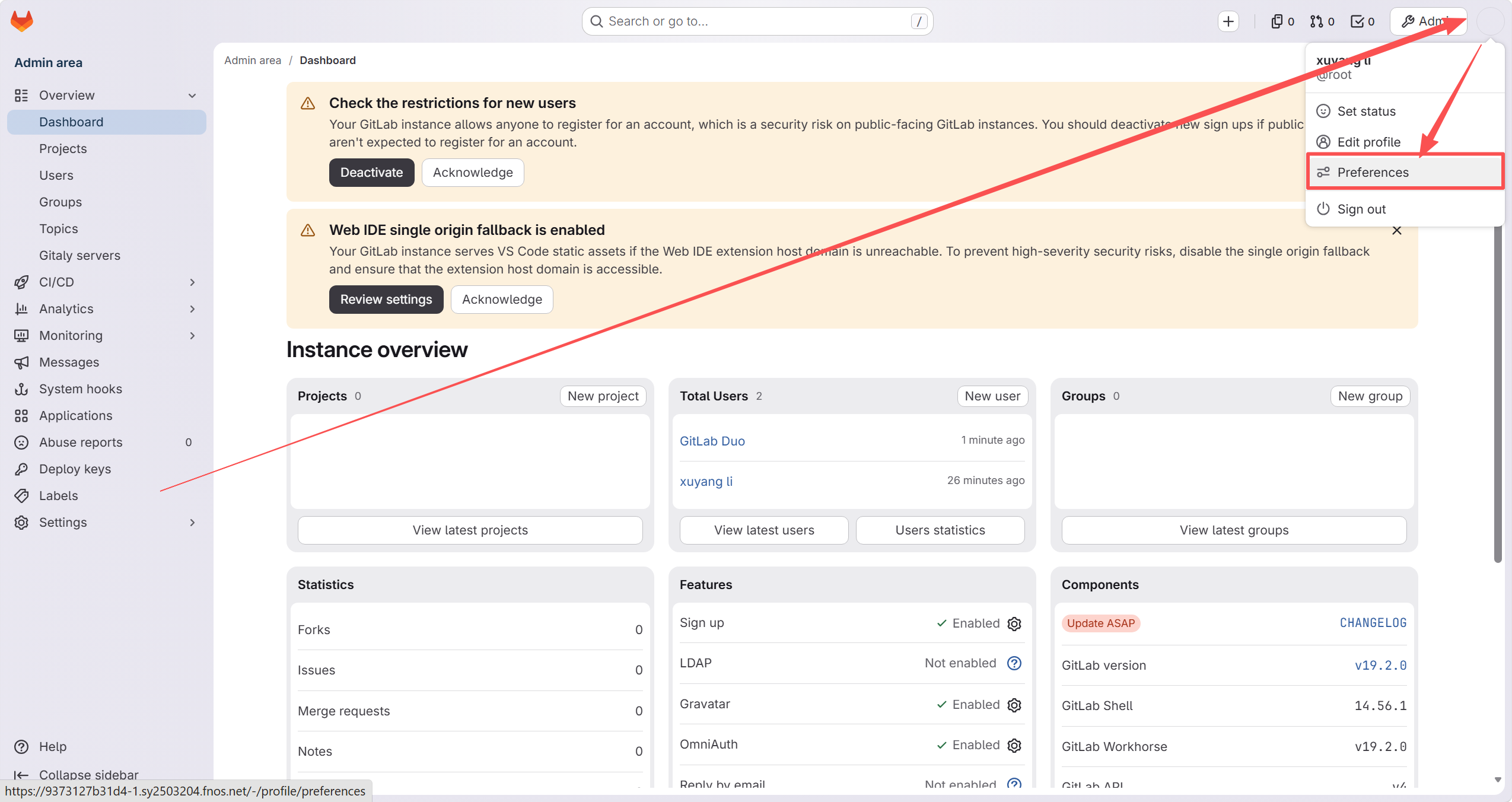Open Preferences from user menu

click(1405, 173)
